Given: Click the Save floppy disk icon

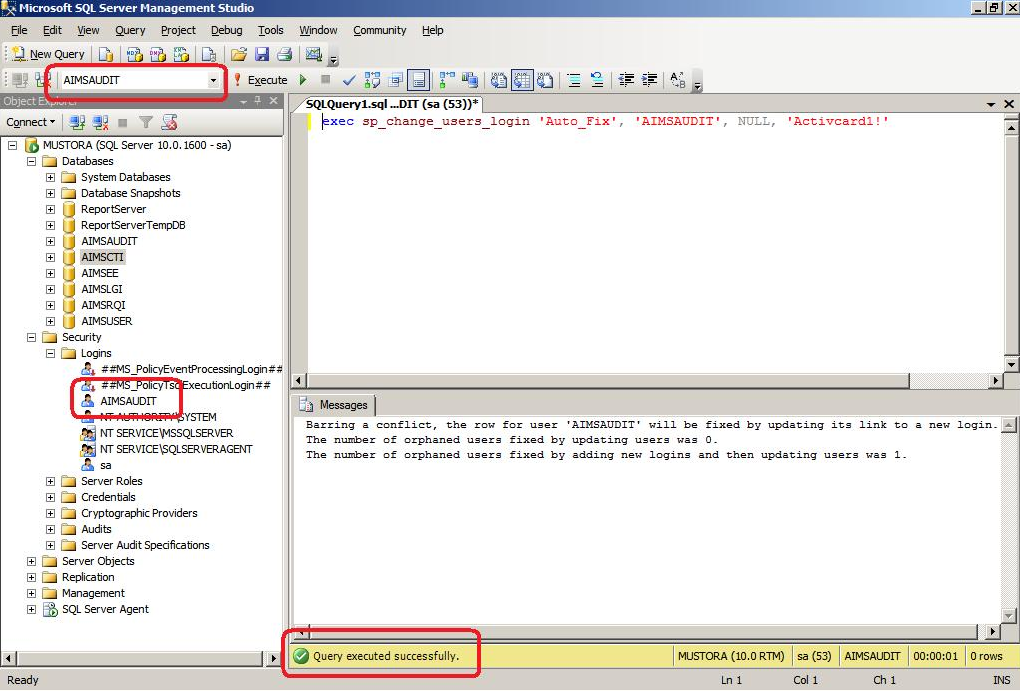Looking at the screenshot, I should [x=262, y=55].
